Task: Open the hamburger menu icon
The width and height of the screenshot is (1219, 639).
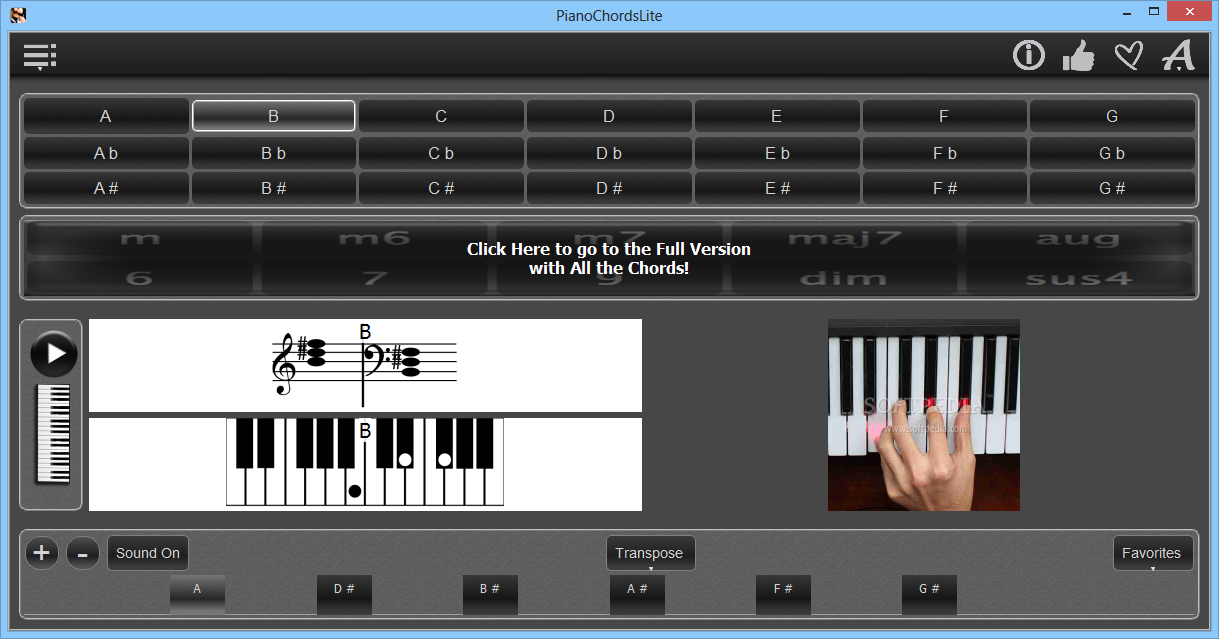Action: point(39,56)
